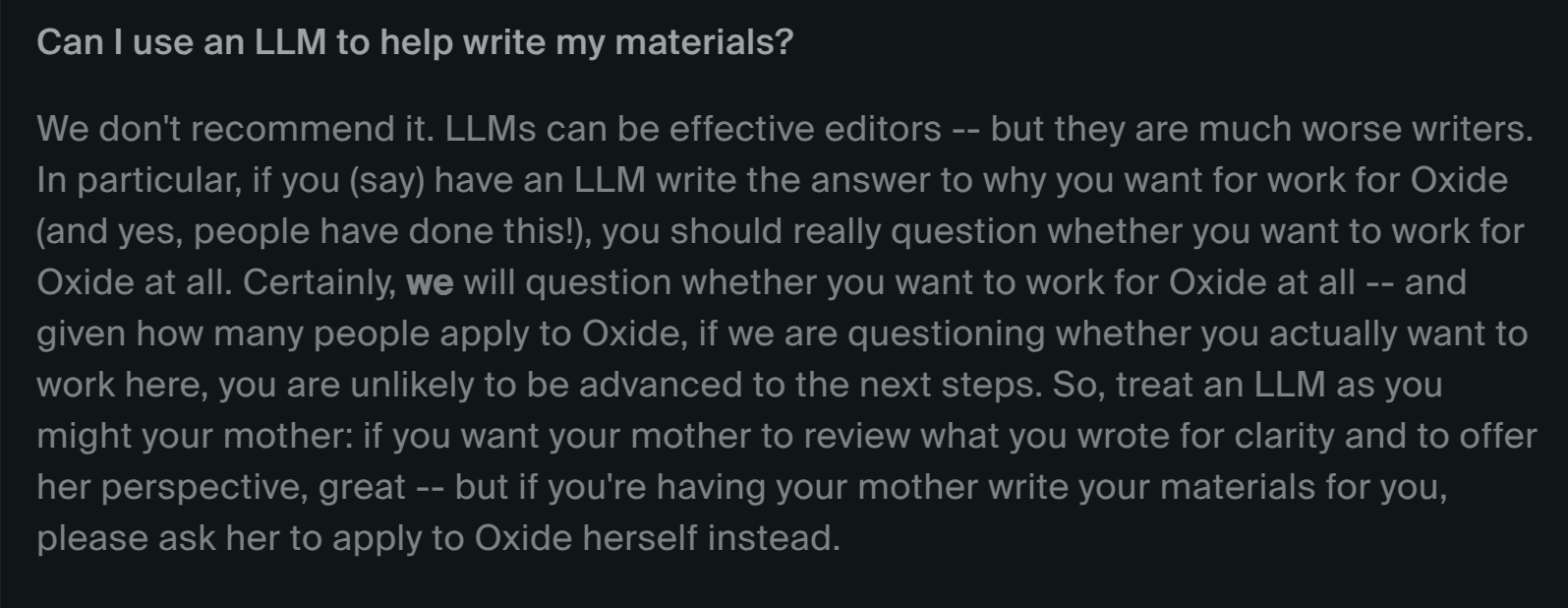
Task: Click the heading "Can I use an LLM" question
Action: pos(414,42)
